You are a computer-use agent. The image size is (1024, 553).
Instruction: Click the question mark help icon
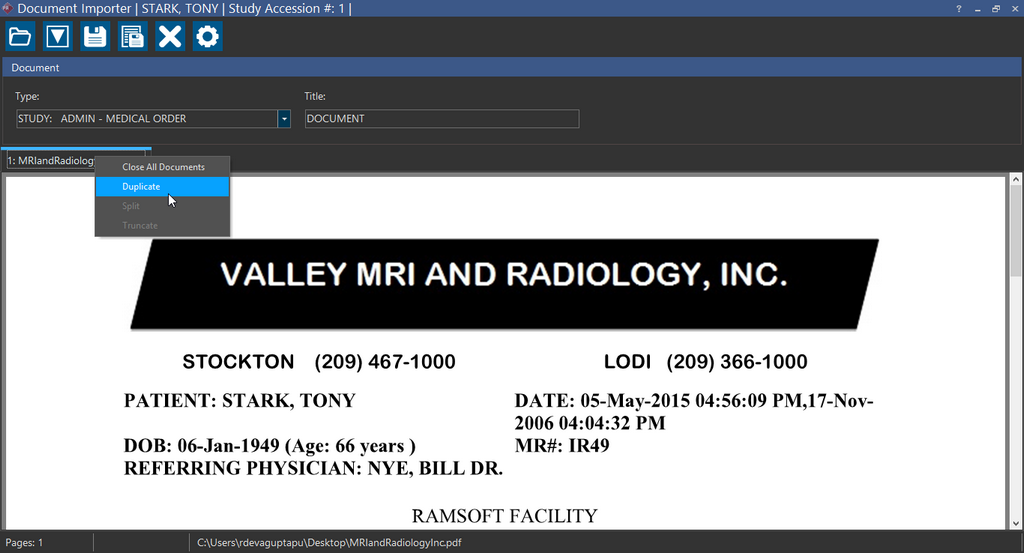[959, 8]
